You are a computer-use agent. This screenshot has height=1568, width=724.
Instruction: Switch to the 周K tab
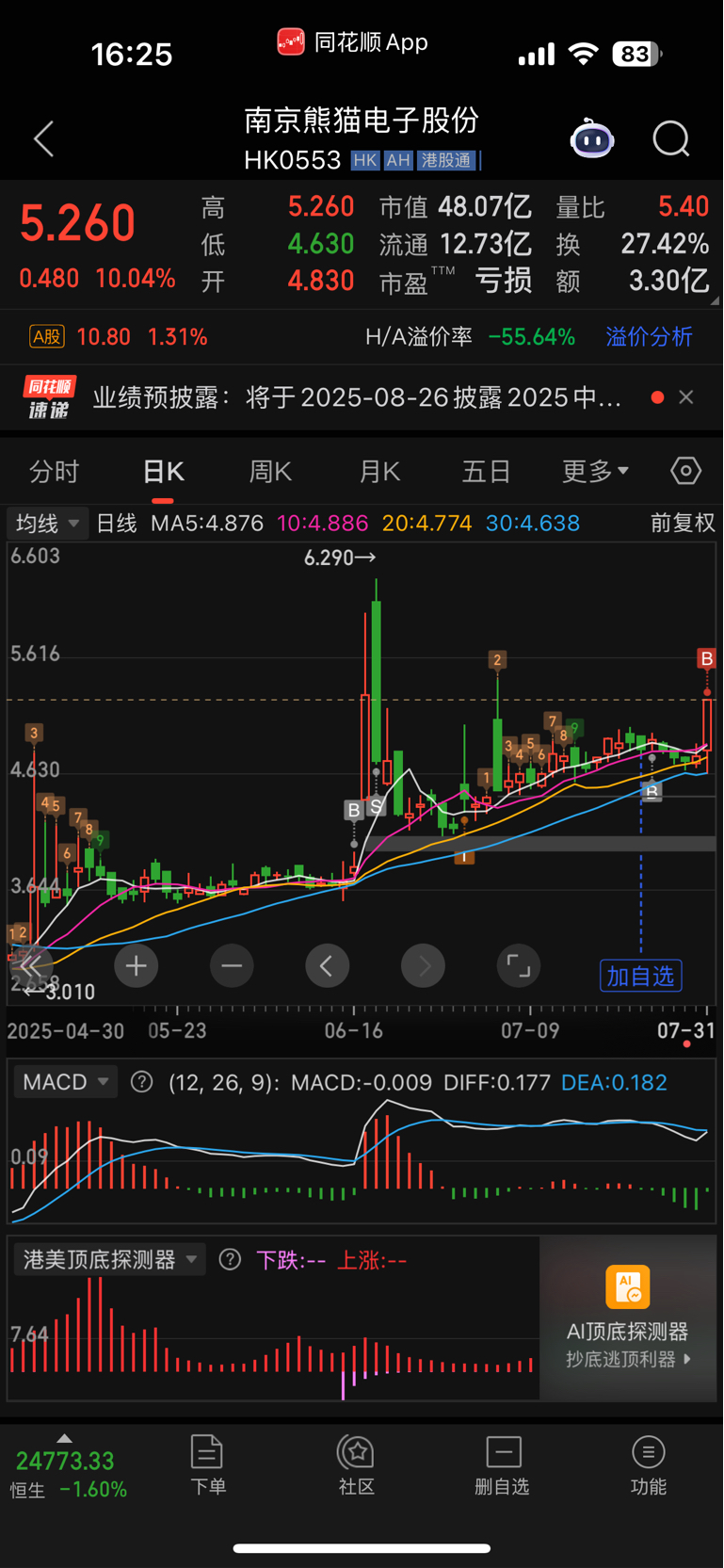271,471
